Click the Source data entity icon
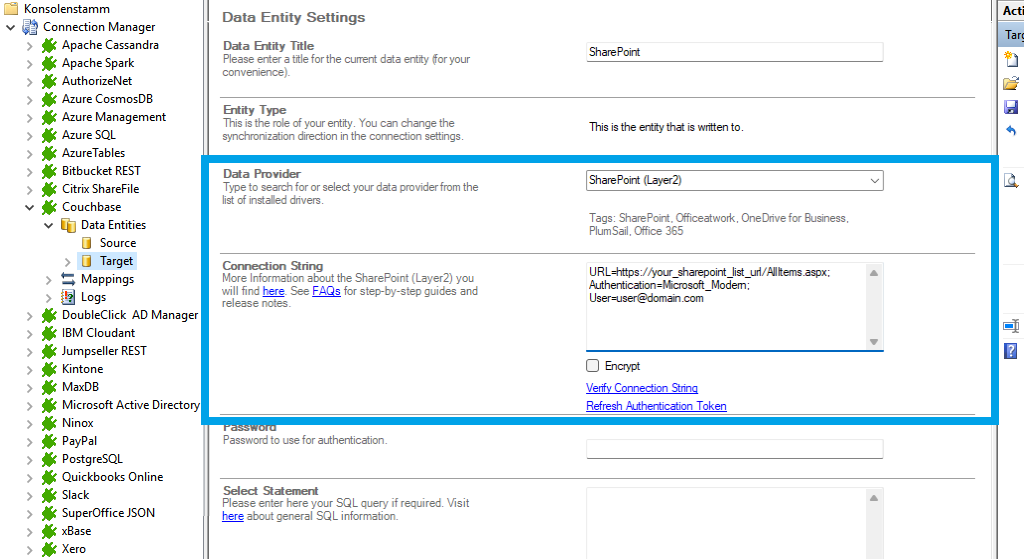1024x559 pixels. 86,243
